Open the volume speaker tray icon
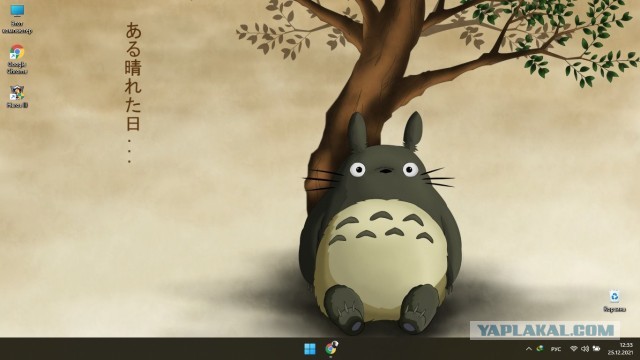This screenshot has width=640, height=360. [584, 349]
